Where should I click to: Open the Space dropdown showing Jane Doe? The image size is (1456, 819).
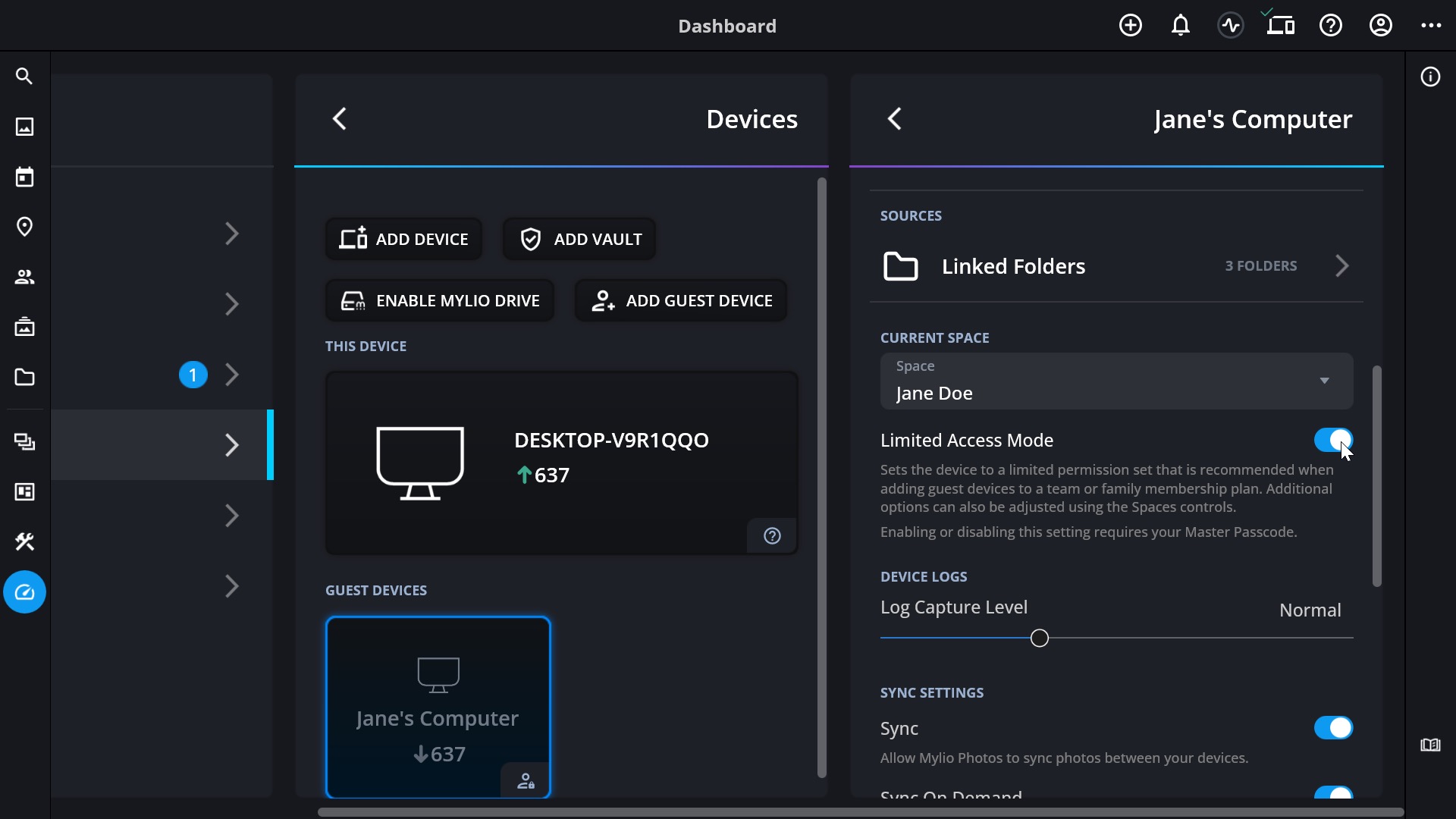tap(1116, 381)
